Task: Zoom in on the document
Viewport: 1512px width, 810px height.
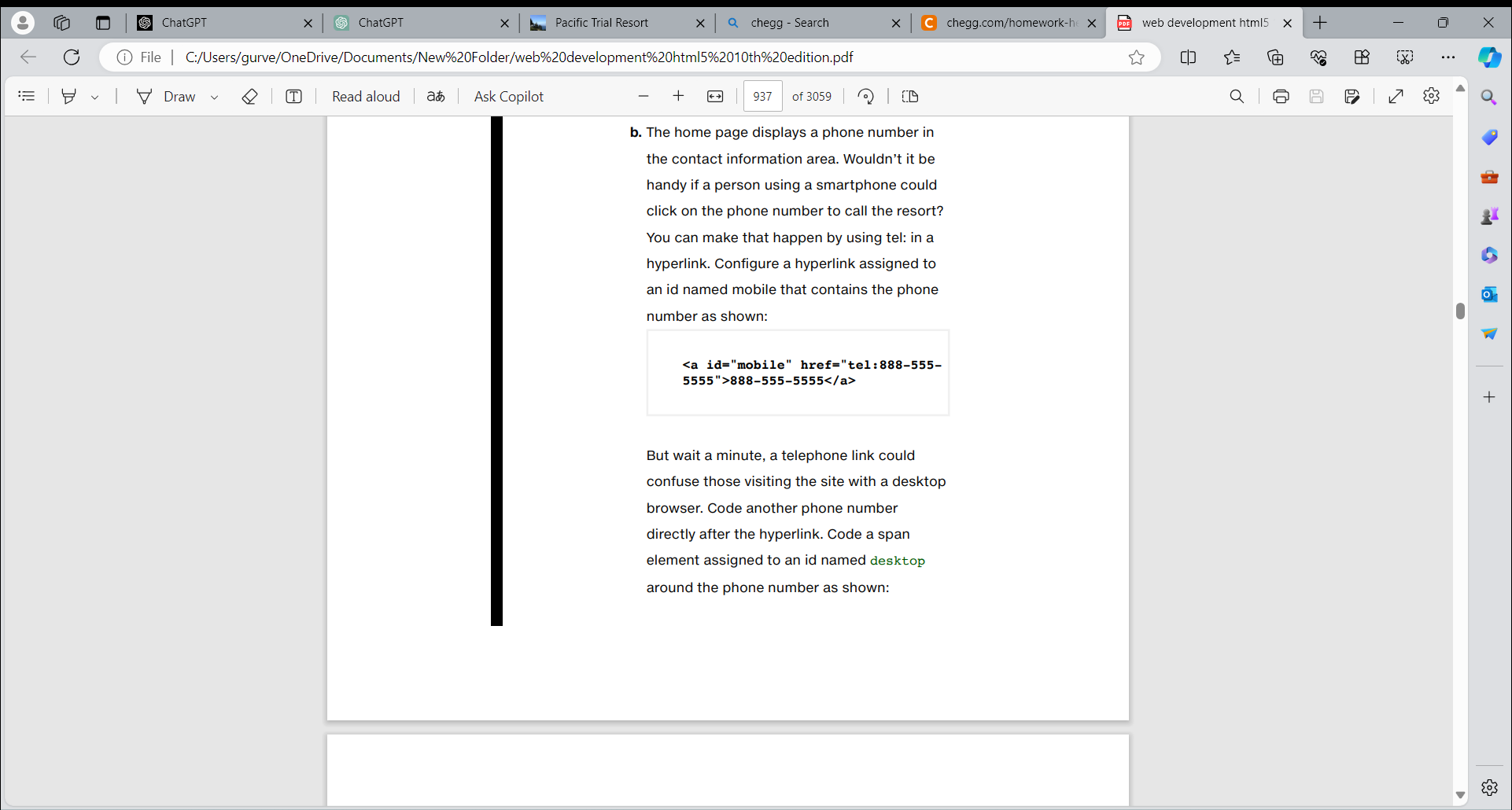Action: tap(678, 96)
